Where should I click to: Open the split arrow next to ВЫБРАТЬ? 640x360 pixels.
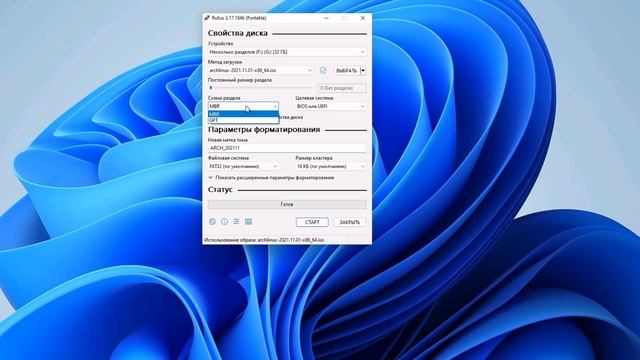click(363, 70)
